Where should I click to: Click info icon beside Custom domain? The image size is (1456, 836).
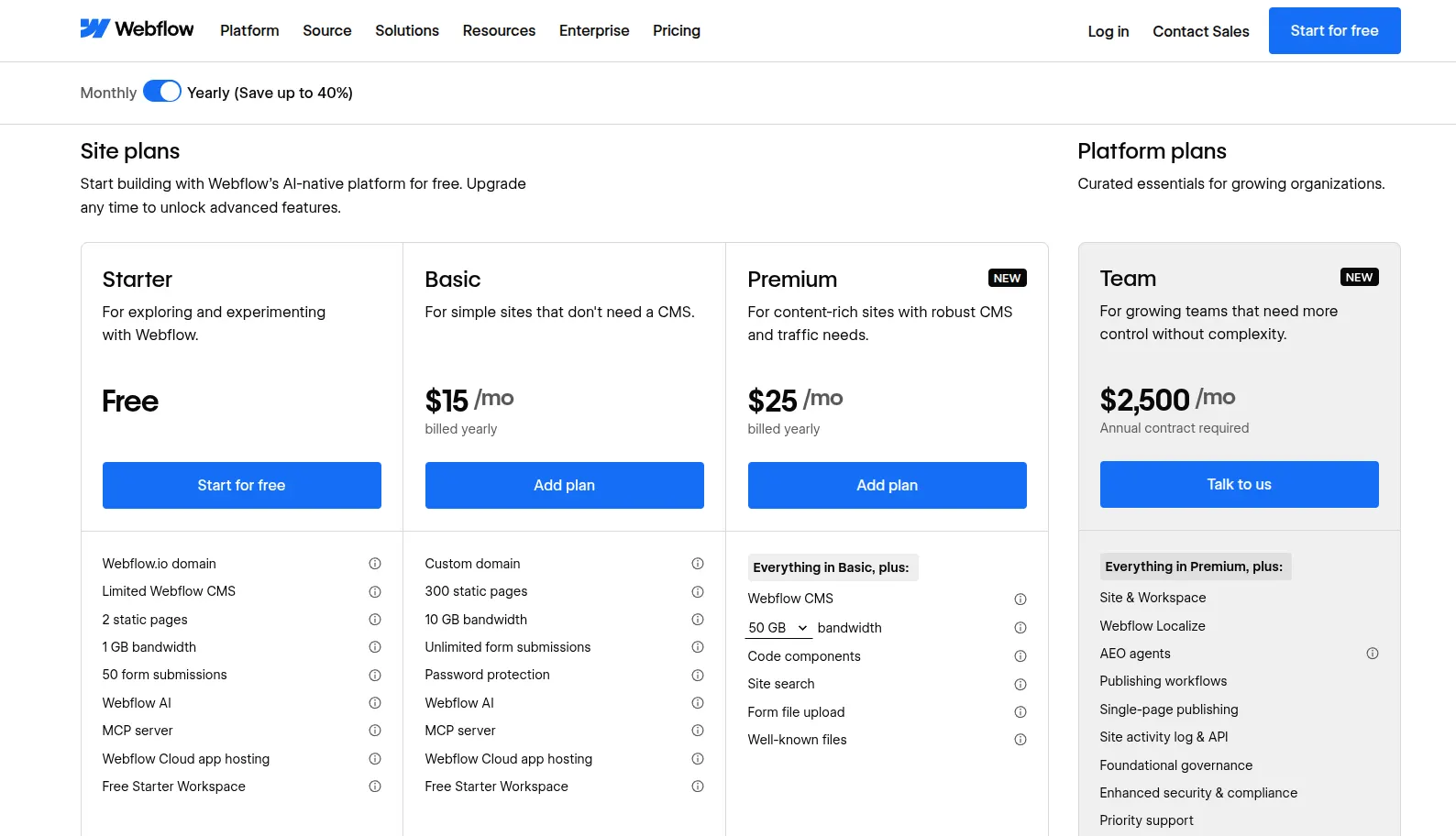(698, 564)
